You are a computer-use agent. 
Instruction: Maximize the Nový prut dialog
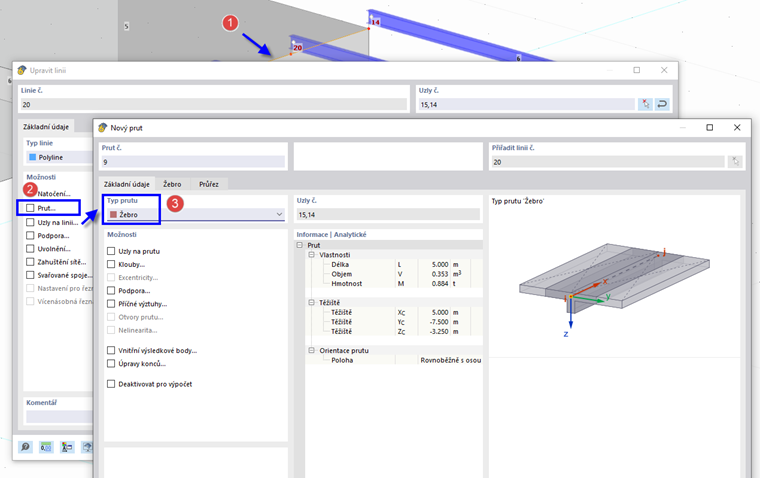pos(710,127)
